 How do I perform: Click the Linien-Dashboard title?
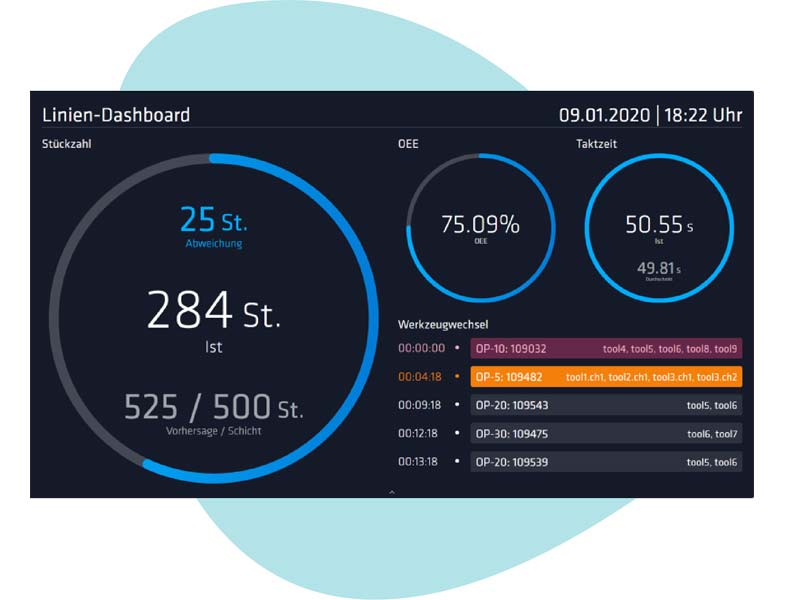coord(116,115)
